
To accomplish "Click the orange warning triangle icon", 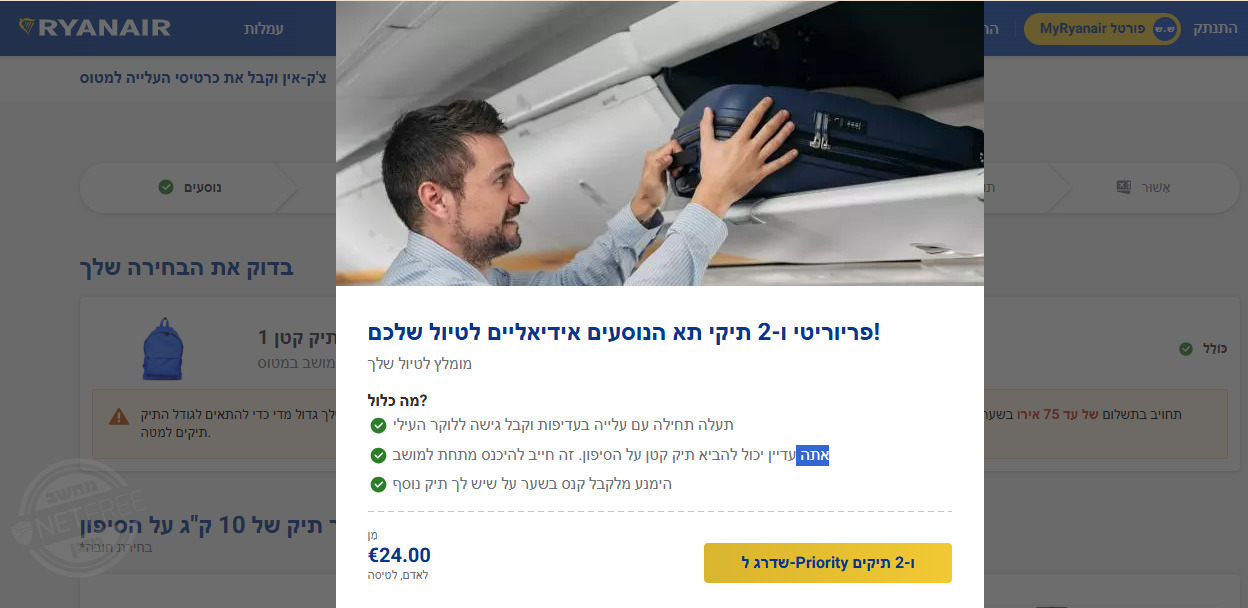I will [x=119, y=415].
